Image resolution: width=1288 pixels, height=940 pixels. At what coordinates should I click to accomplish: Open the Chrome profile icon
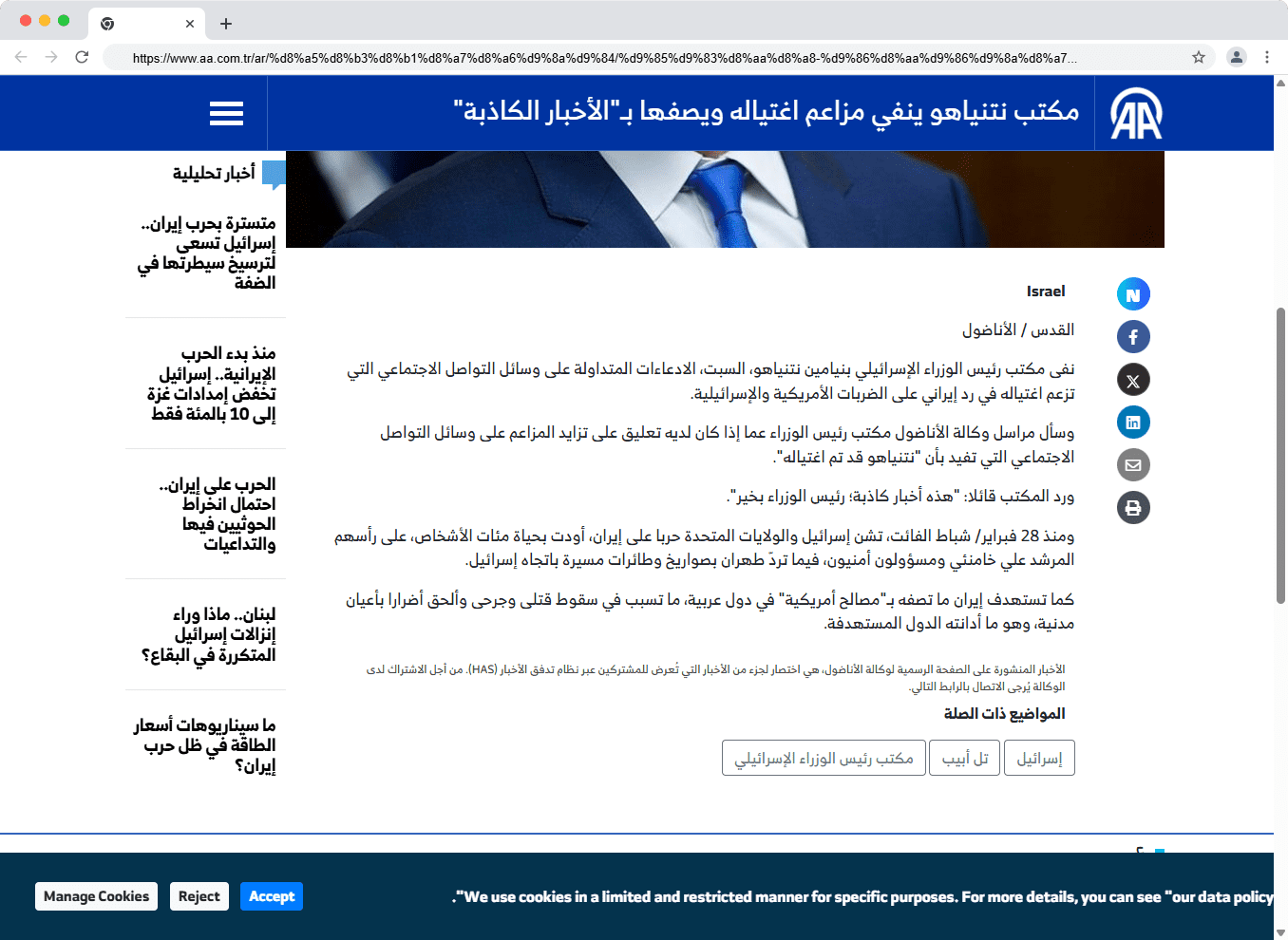[1236, 57]
